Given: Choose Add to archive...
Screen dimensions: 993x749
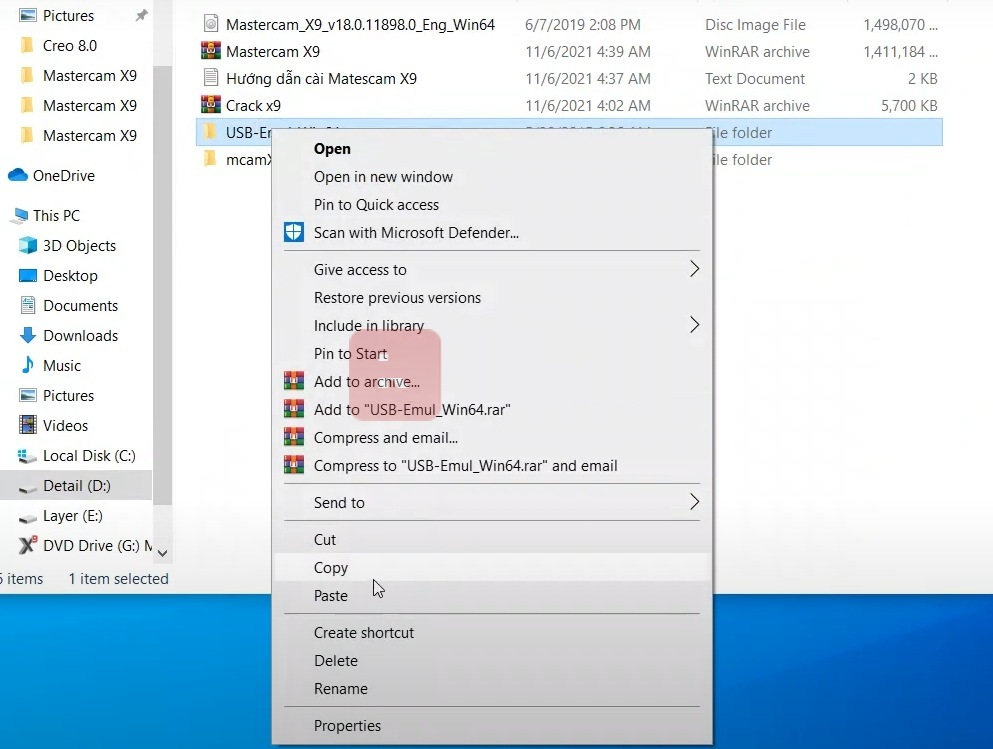Looking at the screenshot, I should [367, 381].
